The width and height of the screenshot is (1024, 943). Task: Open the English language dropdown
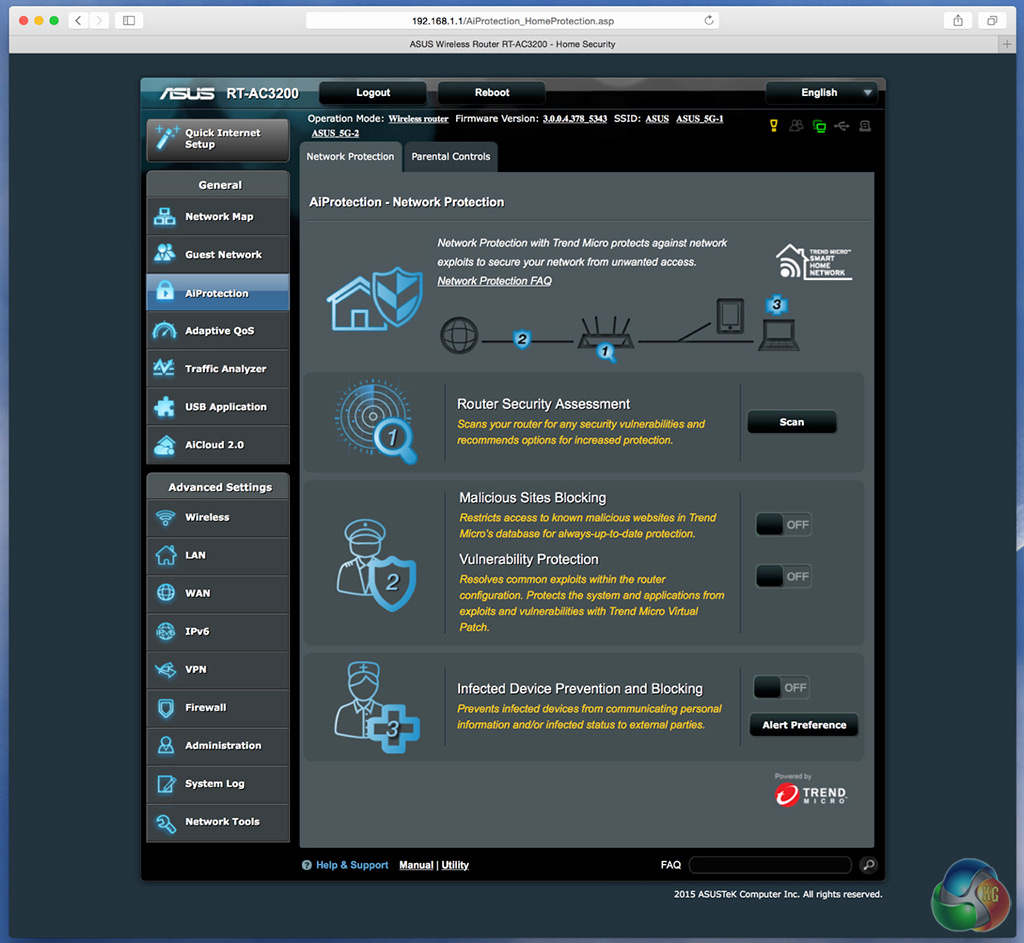click(821, 93)
